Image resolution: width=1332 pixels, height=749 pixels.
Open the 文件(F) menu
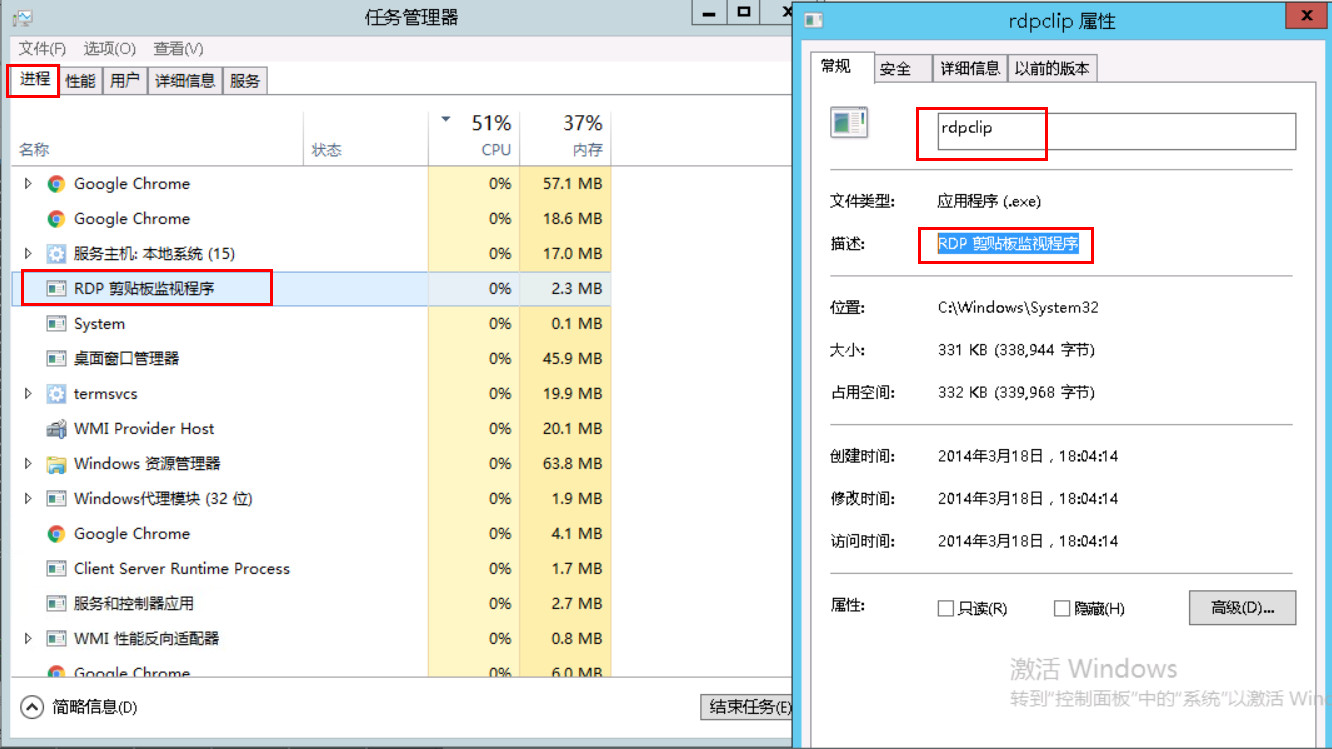(x=42, y=49)
